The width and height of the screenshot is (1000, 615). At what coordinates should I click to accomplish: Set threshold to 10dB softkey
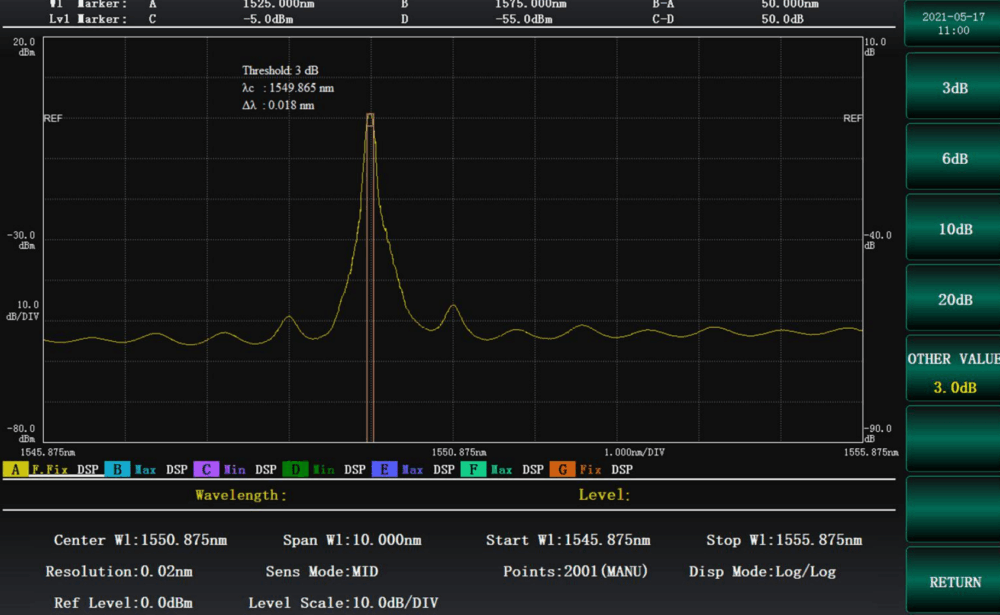click(x=954, y=229)
